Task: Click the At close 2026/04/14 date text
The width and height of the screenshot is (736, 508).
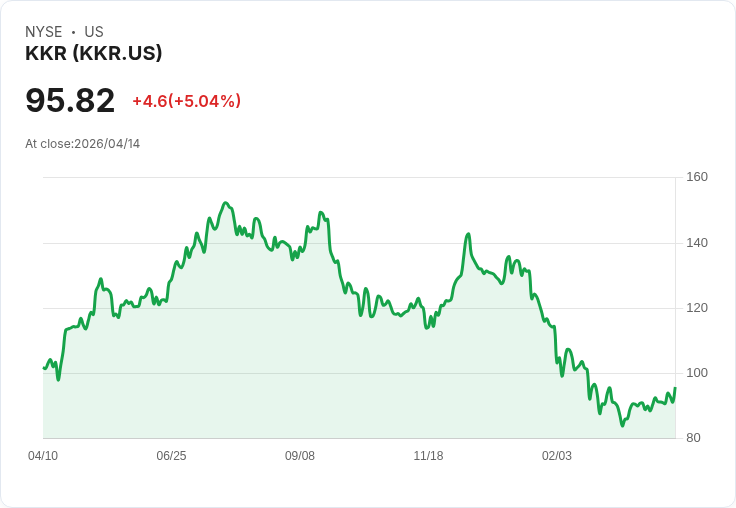Action: (x=82, y=144)
